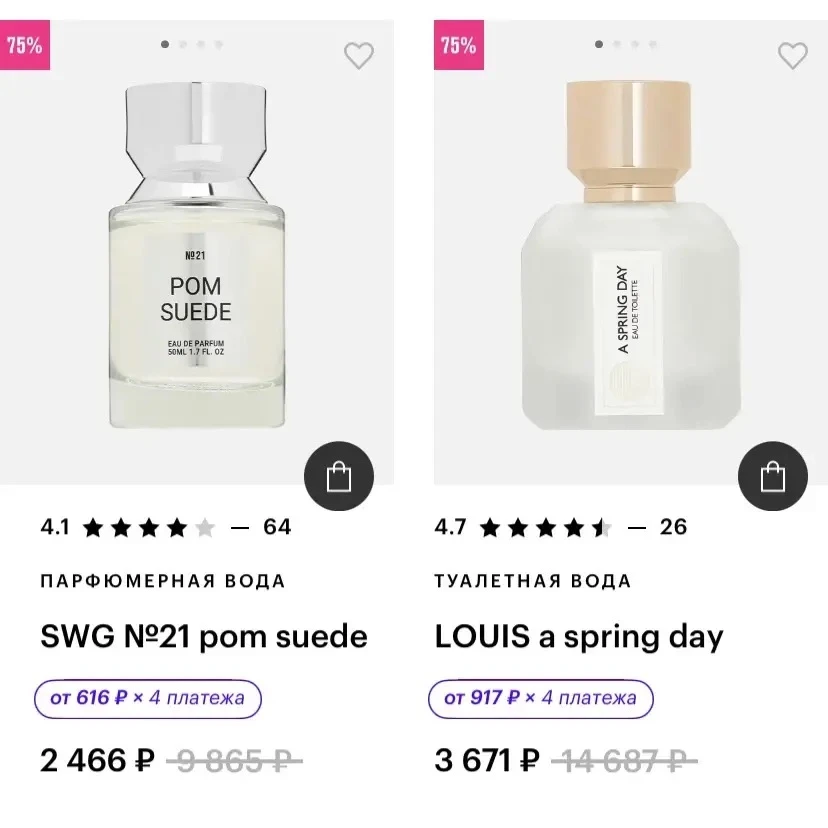Show second photo dot for pom suede
Screen dimensions: 828x828
coord(183,44)
